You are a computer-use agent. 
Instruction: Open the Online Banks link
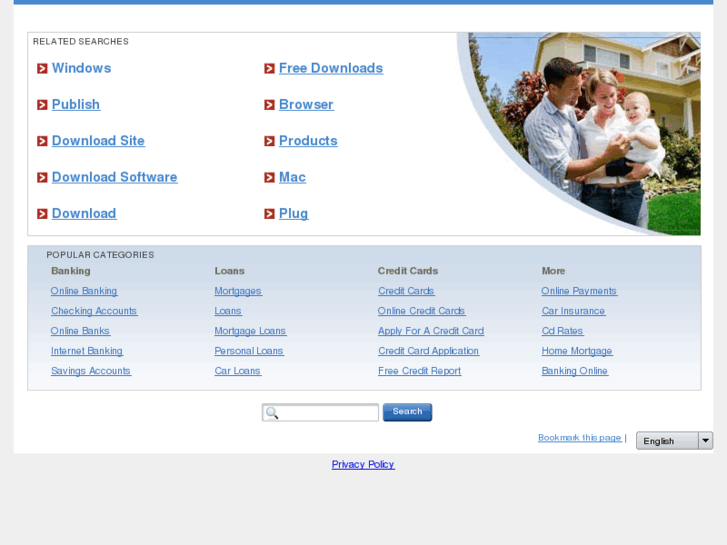coord(80,331)
